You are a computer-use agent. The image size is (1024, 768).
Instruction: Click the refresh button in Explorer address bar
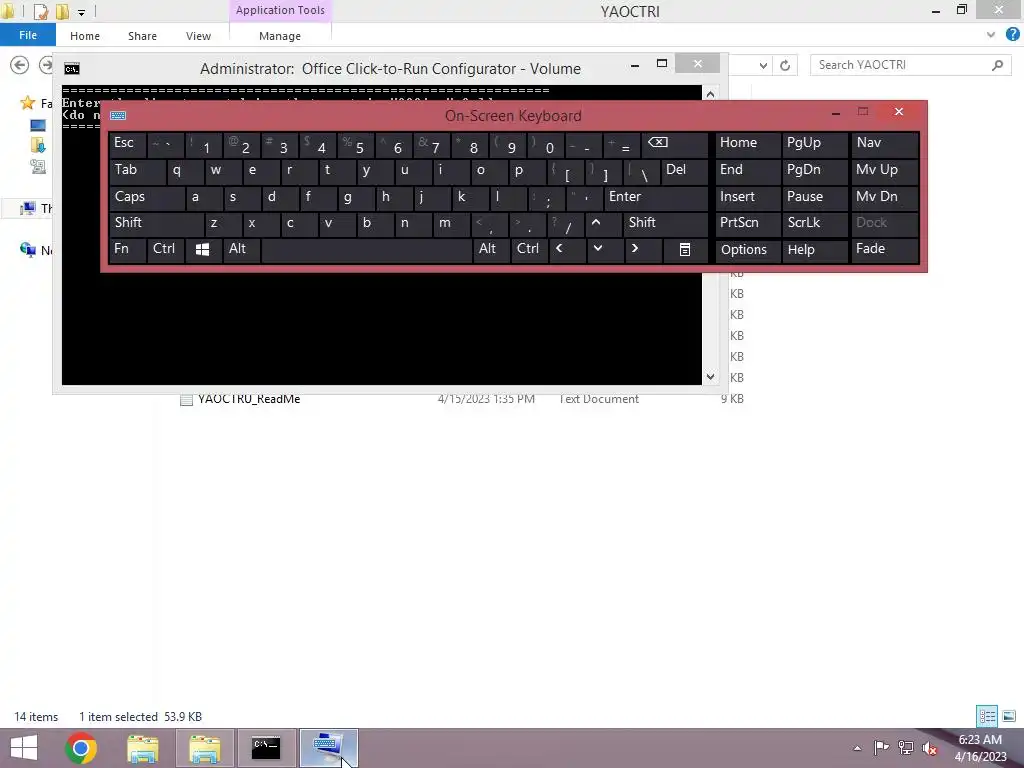click(785, 65)
